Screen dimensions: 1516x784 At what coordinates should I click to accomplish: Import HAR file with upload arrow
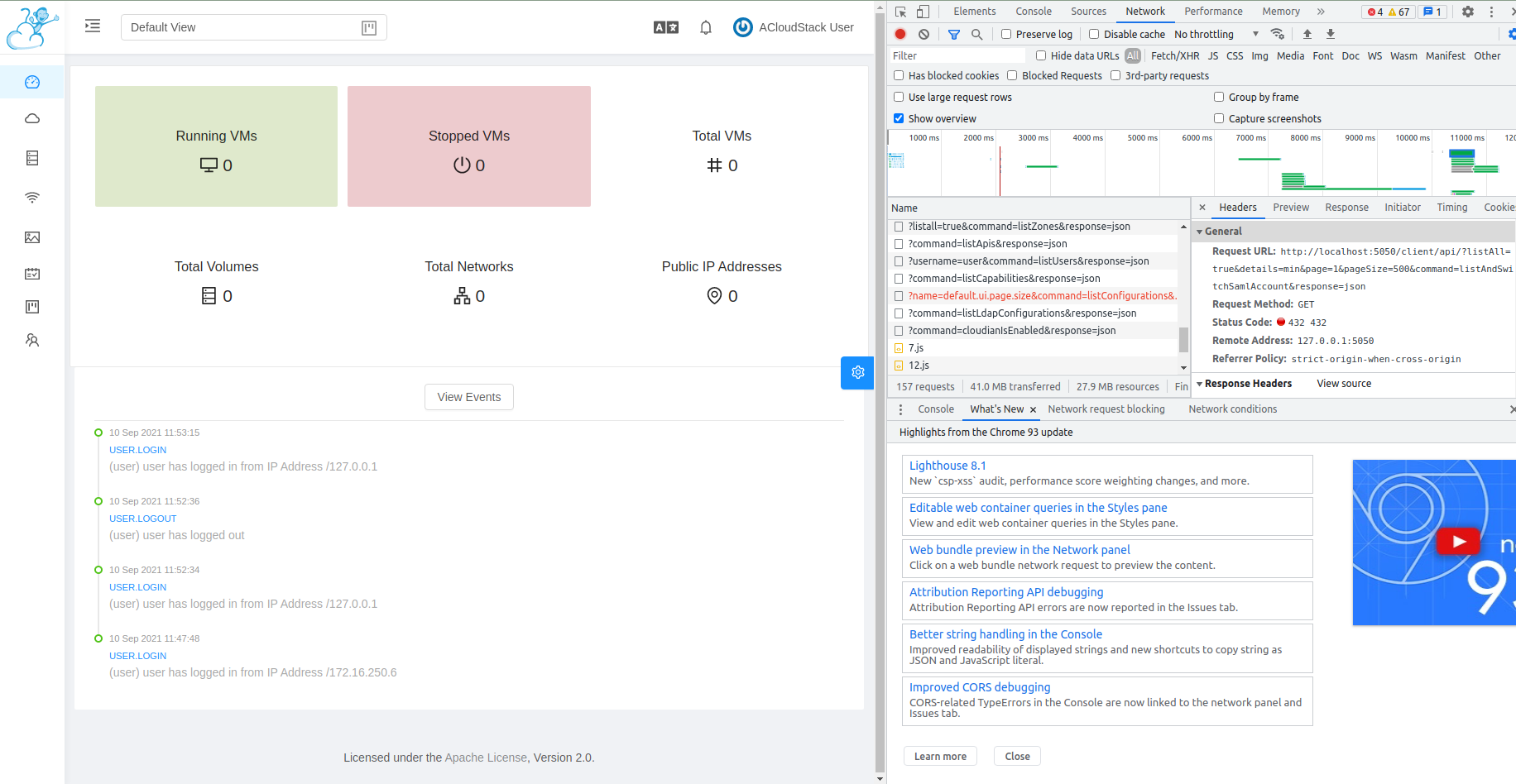tap(1307, 34)
